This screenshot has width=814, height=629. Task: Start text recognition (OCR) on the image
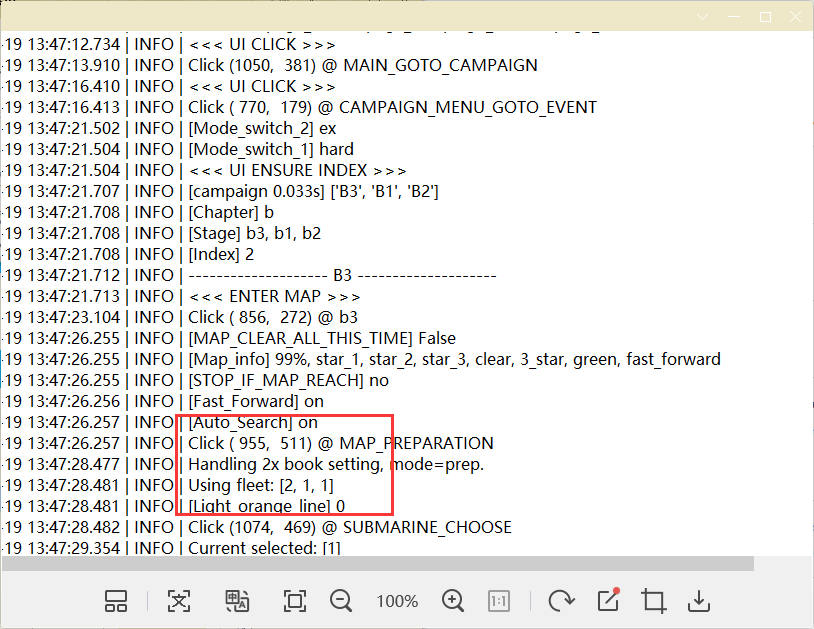[179, 601]
